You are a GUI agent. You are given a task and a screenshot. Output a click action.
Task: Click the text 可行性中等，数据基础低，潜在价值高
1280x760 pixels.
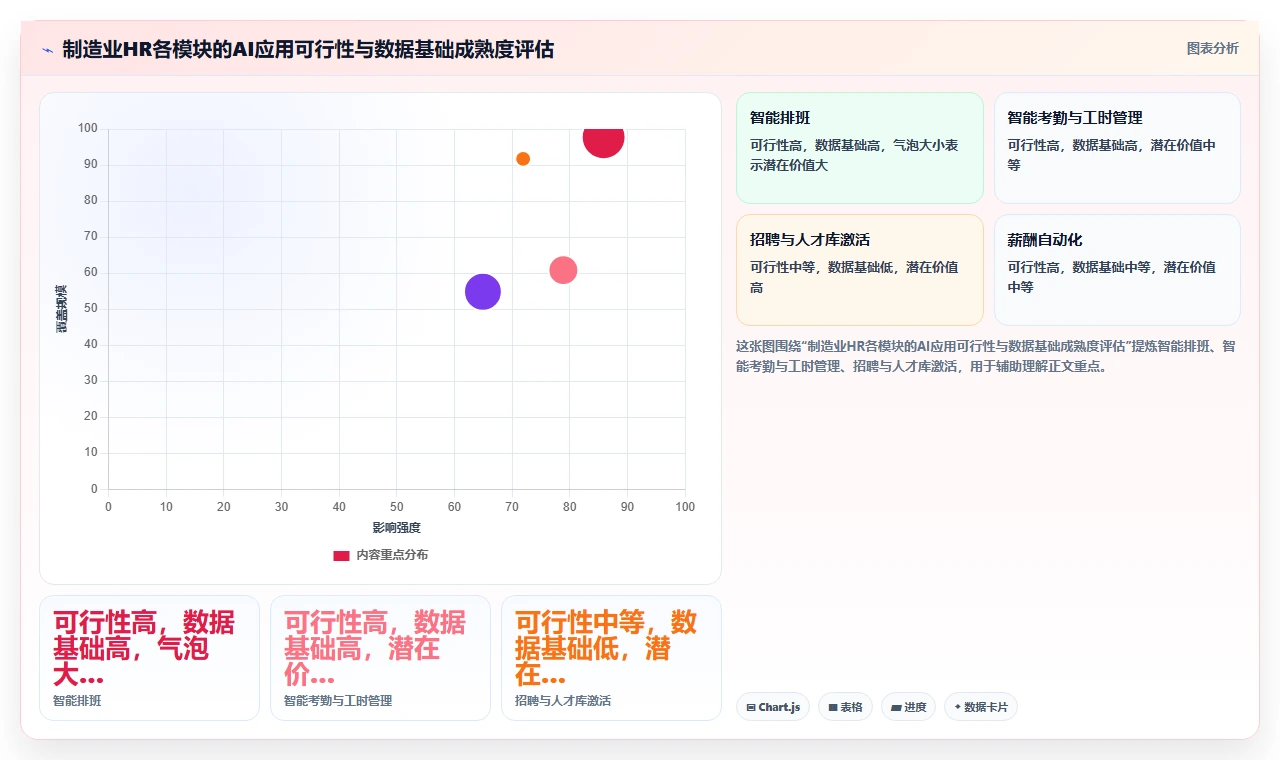pyautogui.click(x=854, y=277)
